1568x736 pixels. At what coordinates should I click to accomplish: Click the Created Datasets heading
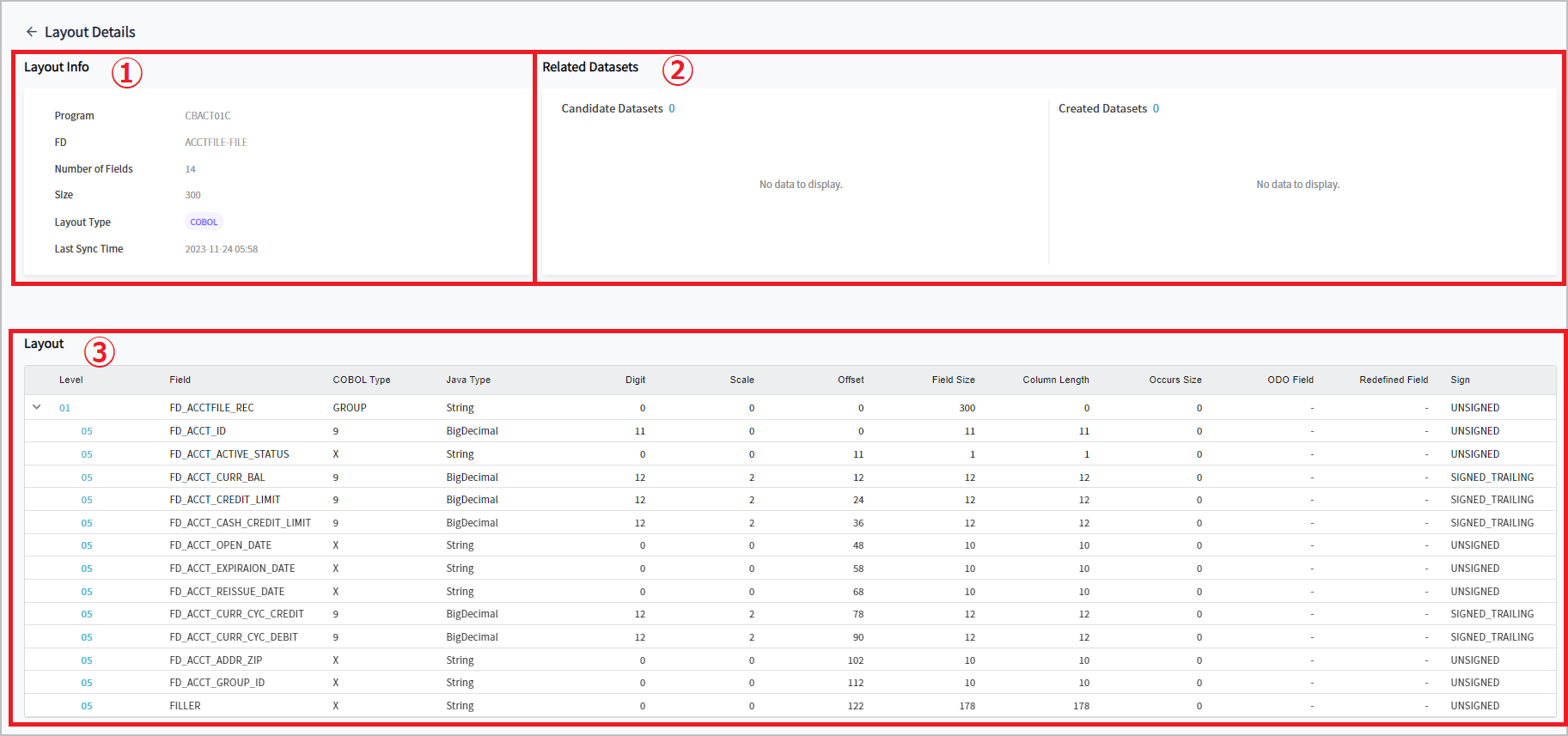tap(1102, 108)
